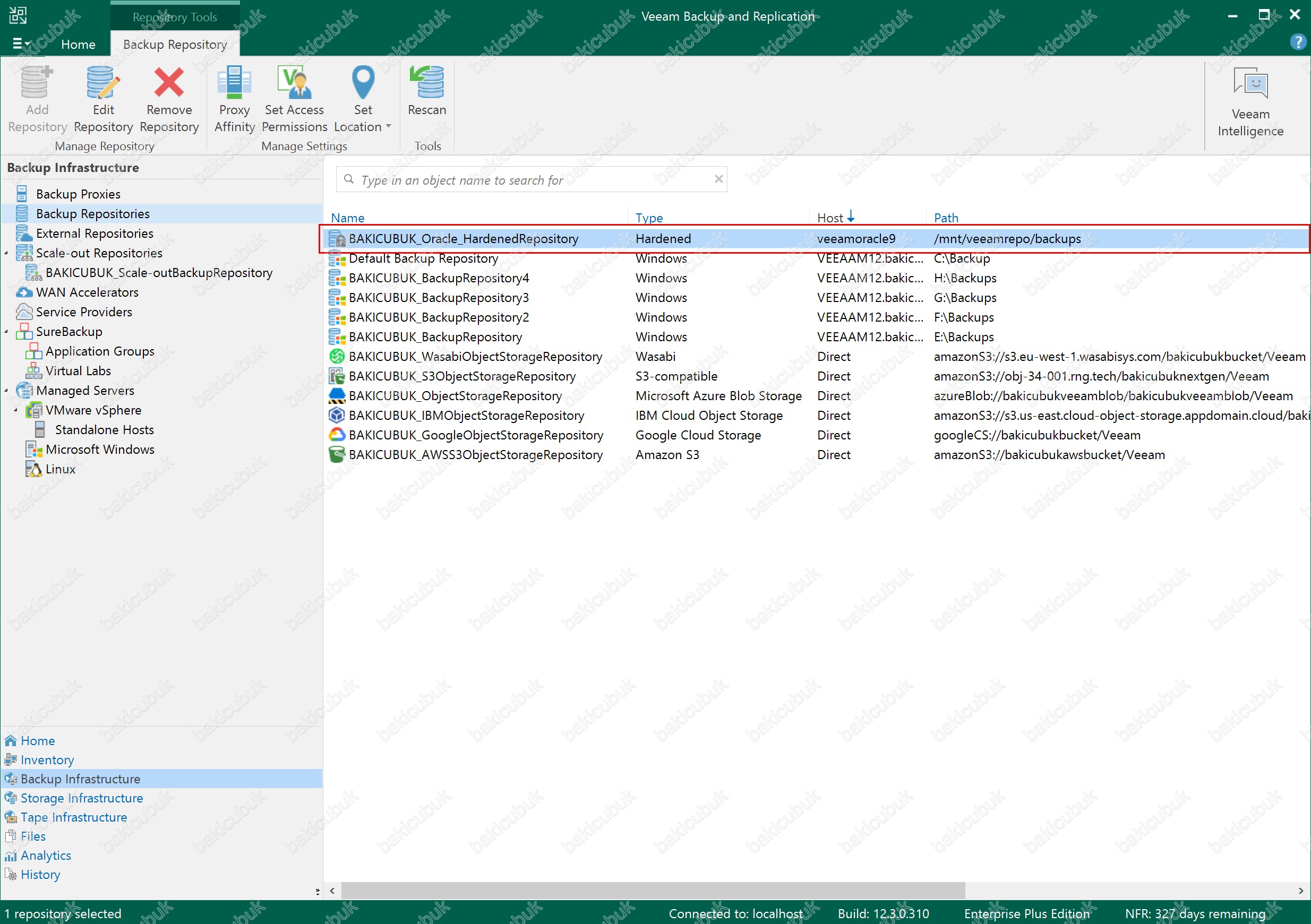This screenshot has height=924, width=1311.
Task: Collapse the VMware vSphere node
Action: point(16,410)
